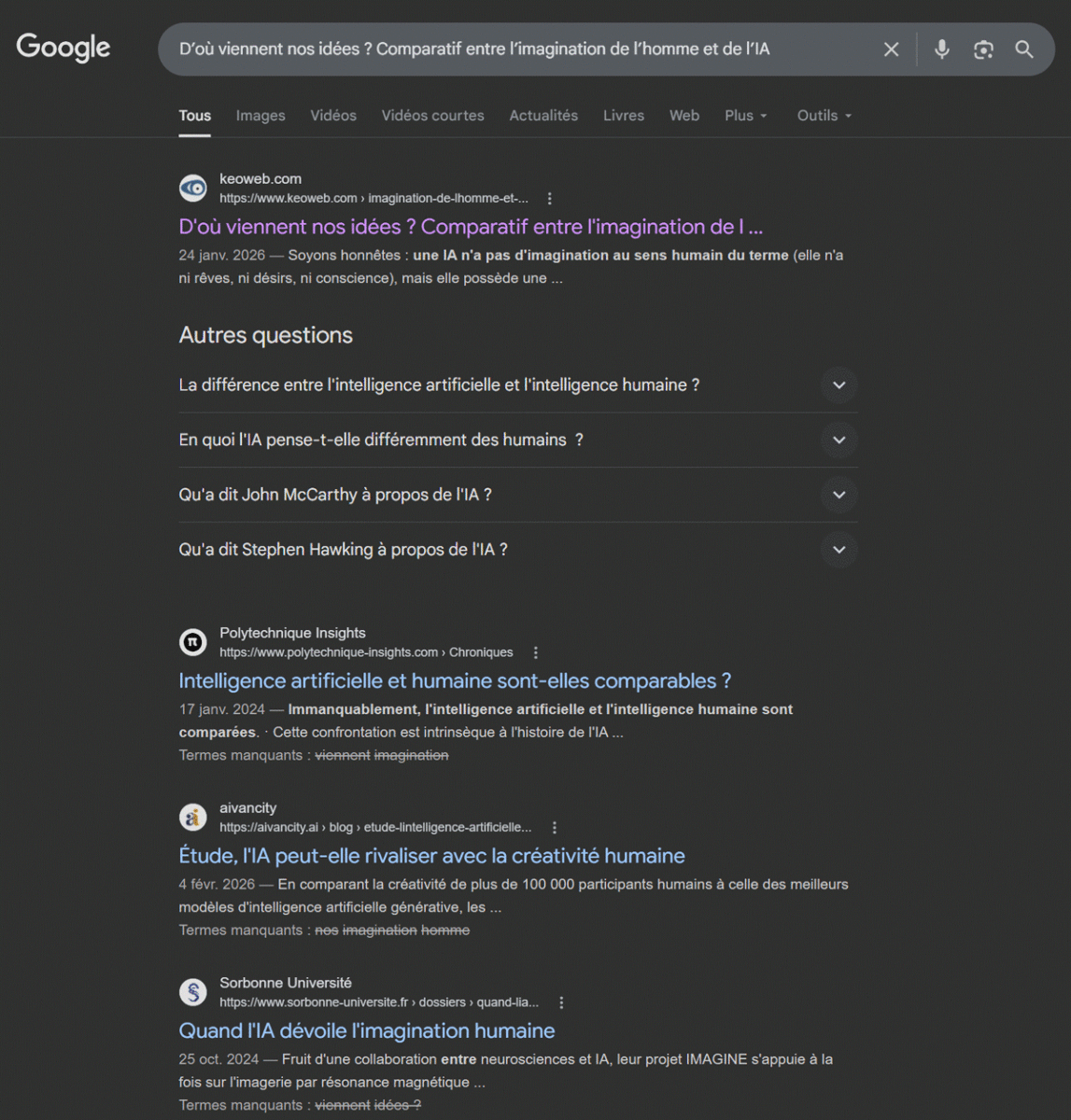
Task: Expand the Stephen Hawking question
Action: pos(838,550)
